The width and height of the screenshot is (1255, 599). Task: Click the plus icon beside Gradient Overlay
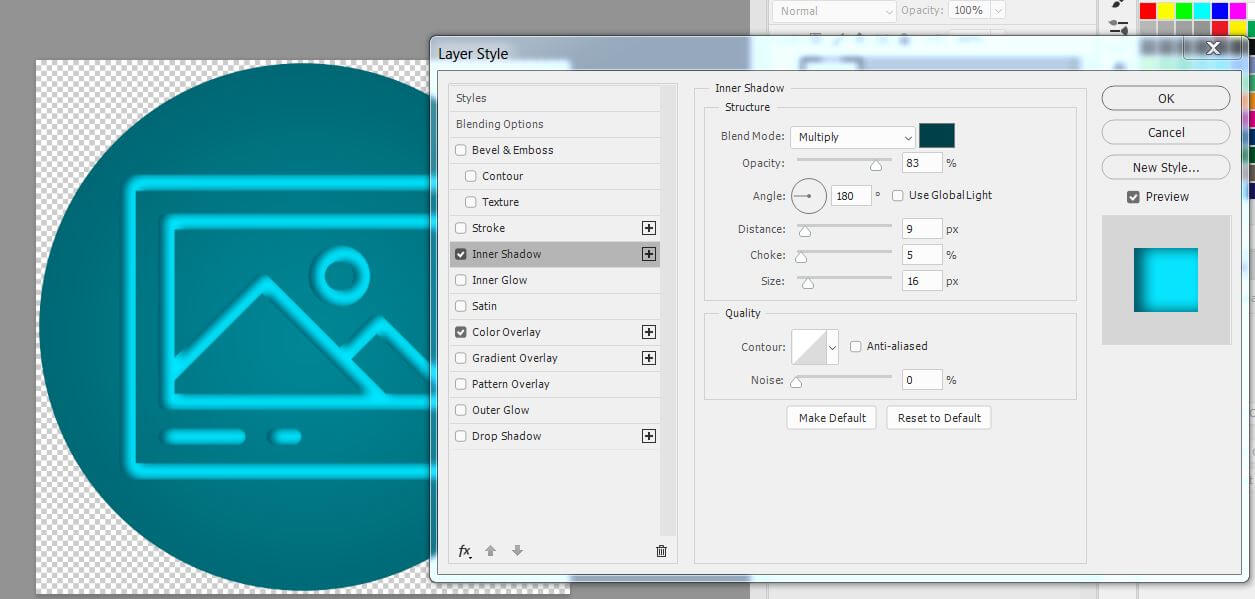(649, 358)
